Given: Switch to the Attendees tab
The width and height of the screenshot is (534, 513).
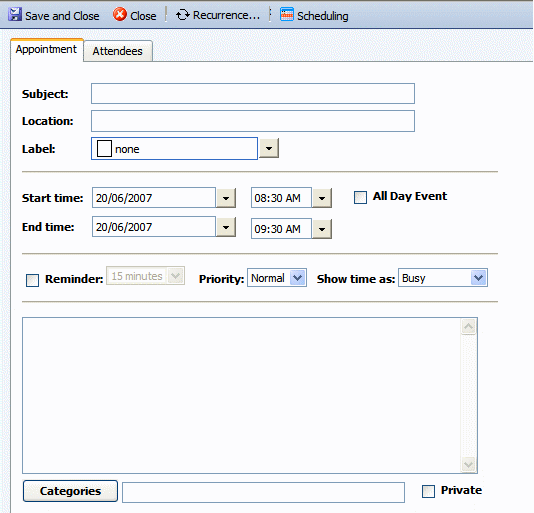Looking at the screenshot, I should pos(118,51).
